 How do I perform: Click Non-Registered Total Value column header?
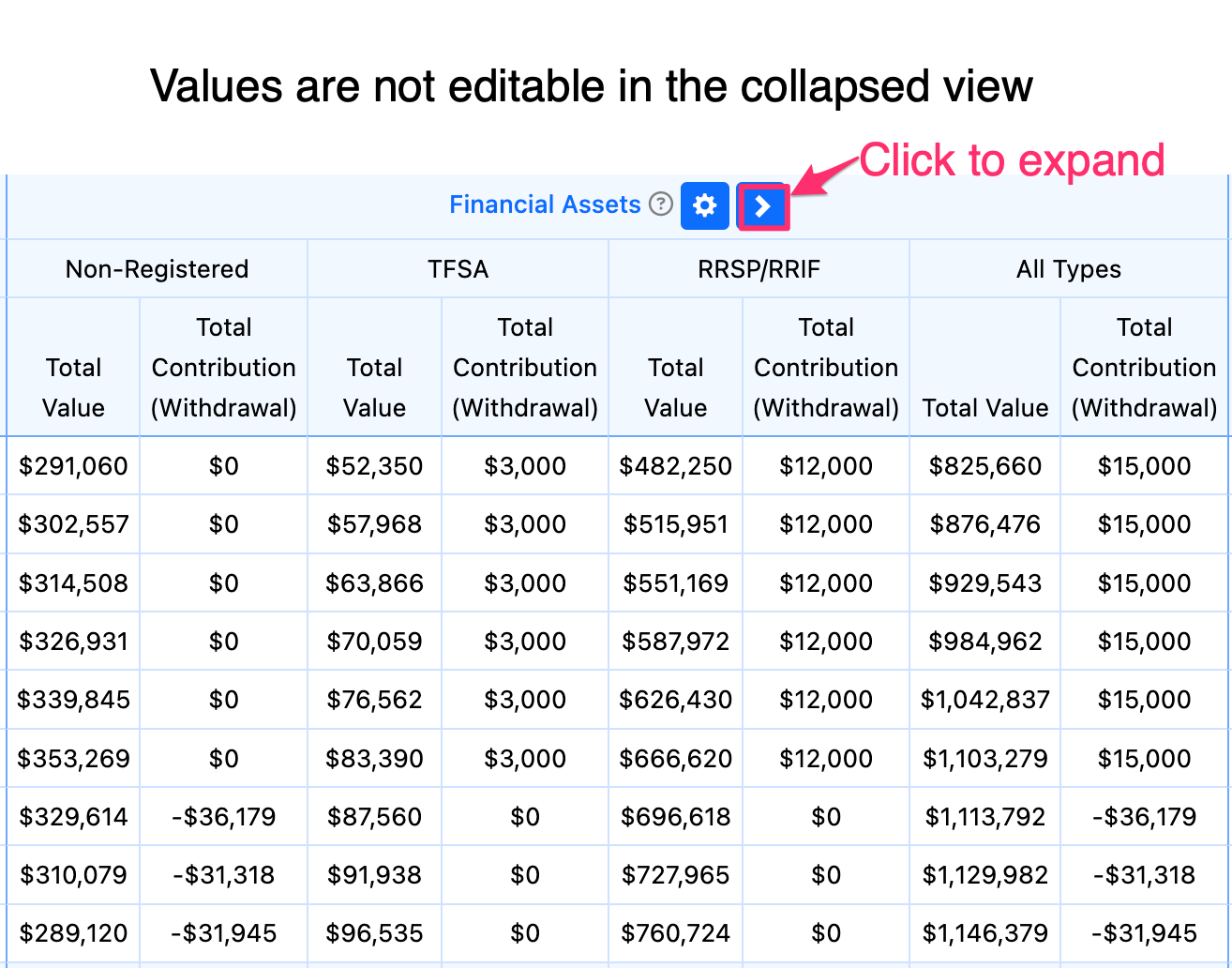73,367
